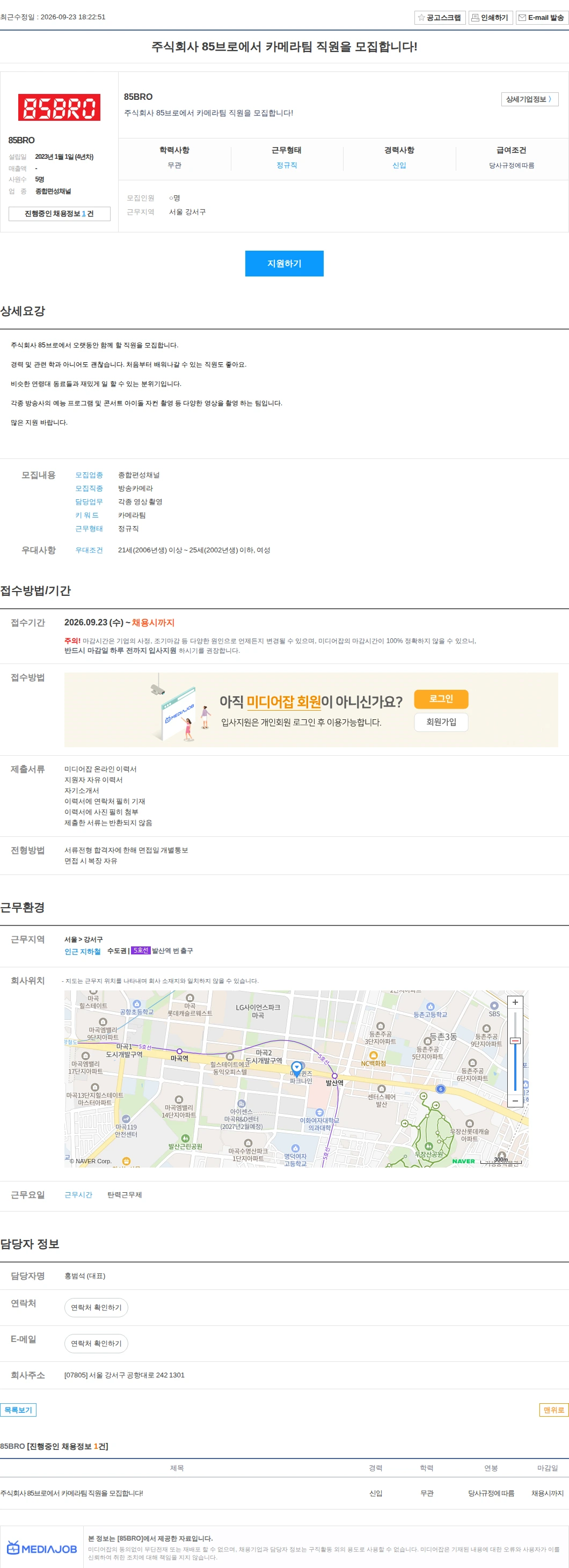Click the 정규직 value under 근무형태
This screenshot has height=1568, width=569.
(x=287, y=165)
